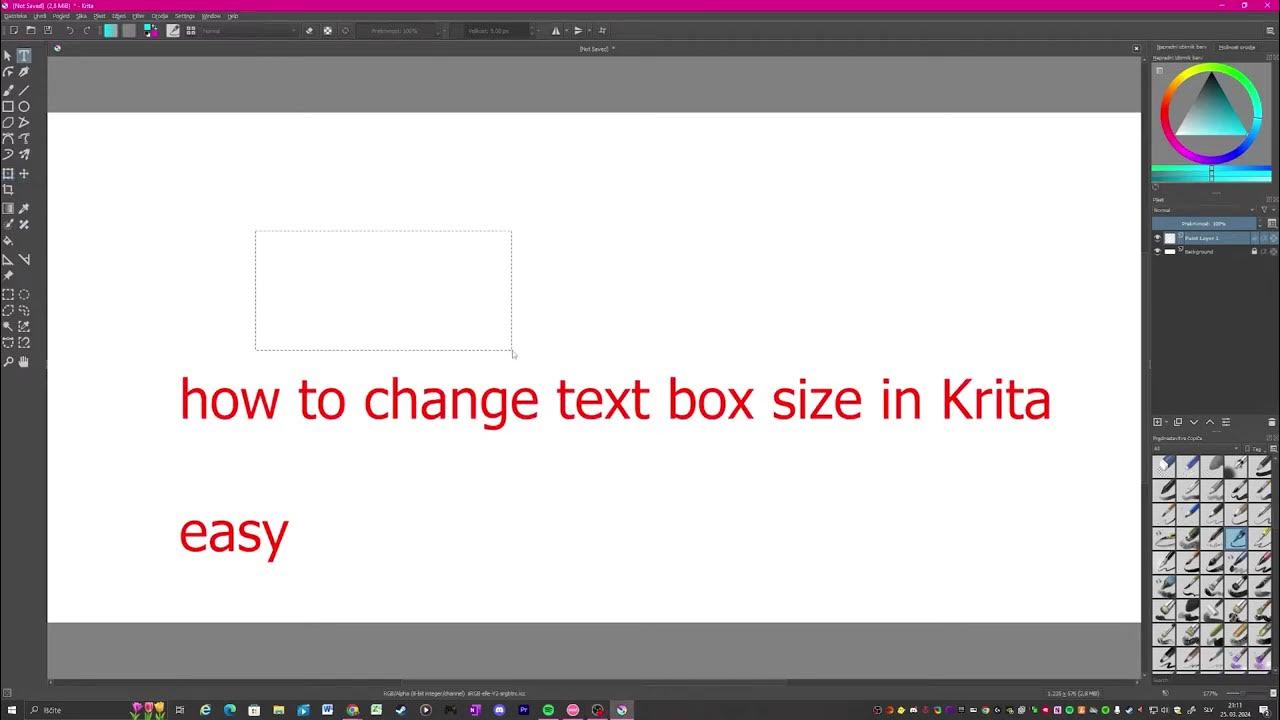The image size is (1280, 720).
Task: Click the New Document toolbar icon
Action: tap(14, 30)
